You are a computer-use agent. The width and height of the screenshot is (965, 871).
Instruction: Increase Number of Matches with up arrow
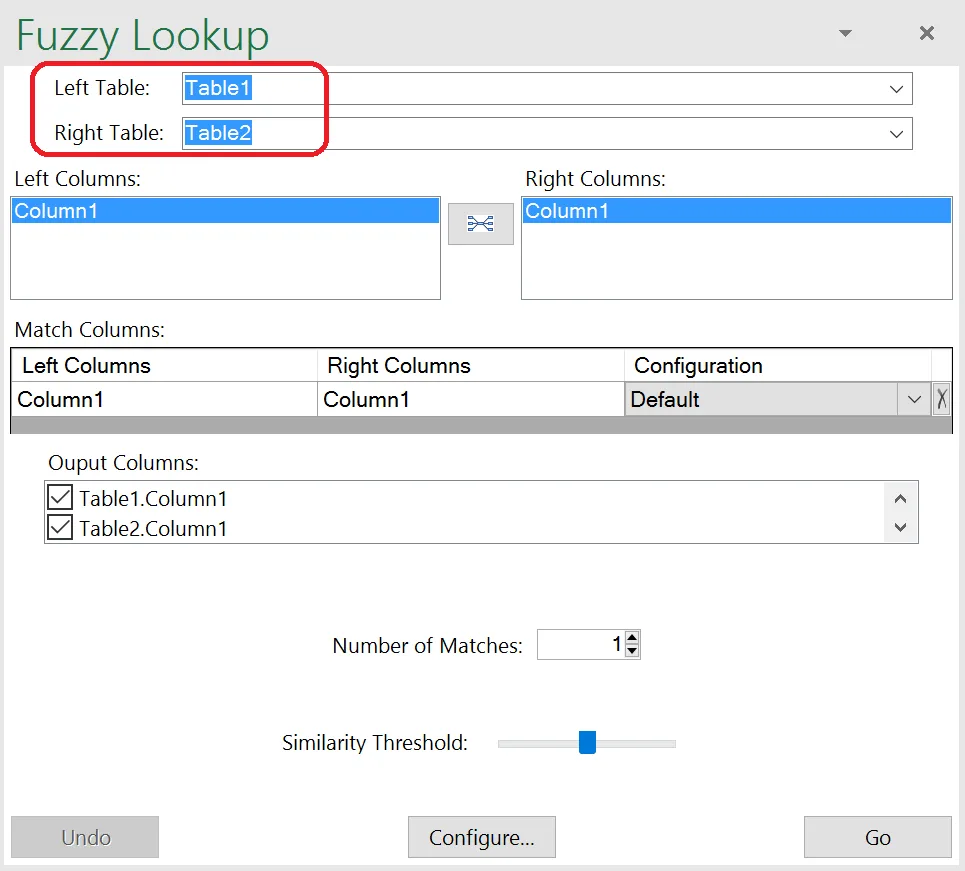(x=631, y=638)
